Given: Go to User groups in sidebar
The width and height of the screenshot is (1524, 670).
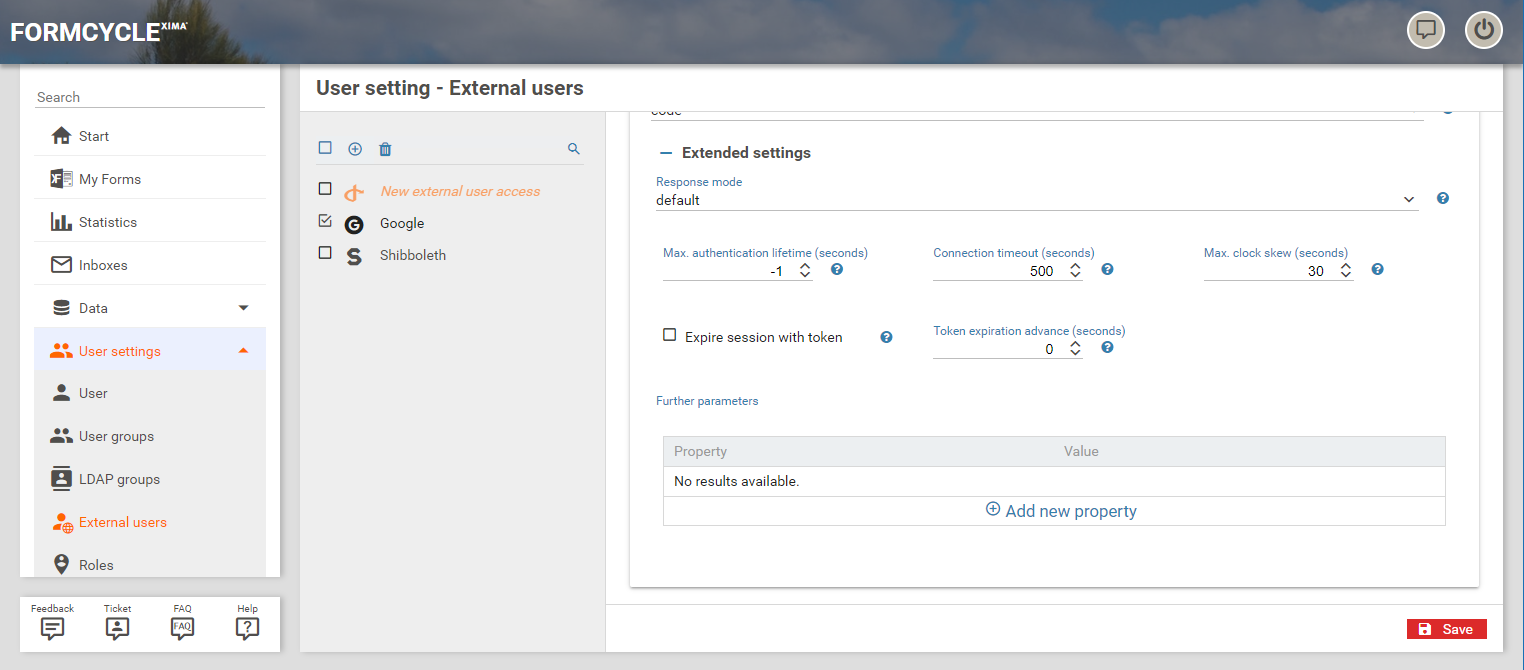Looking at the screenshot, I should 116,436.
